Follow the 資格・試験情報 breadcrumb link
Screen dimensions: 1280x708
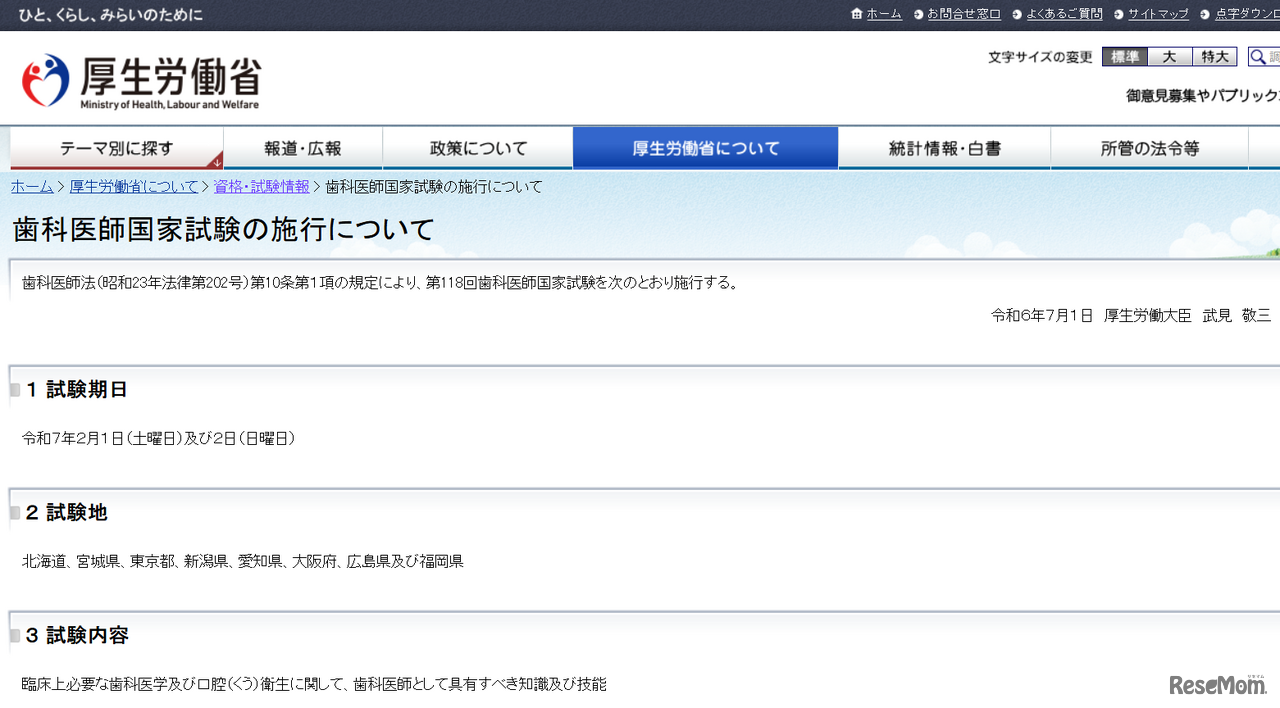point(261,187)
